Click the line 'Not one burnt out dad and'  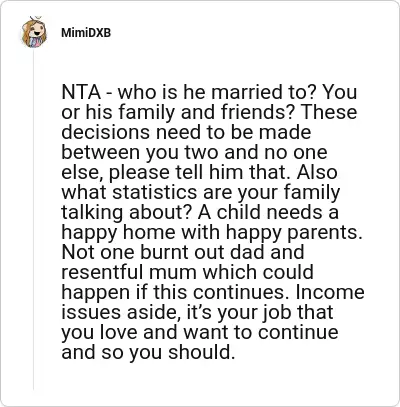coord(183,252)
